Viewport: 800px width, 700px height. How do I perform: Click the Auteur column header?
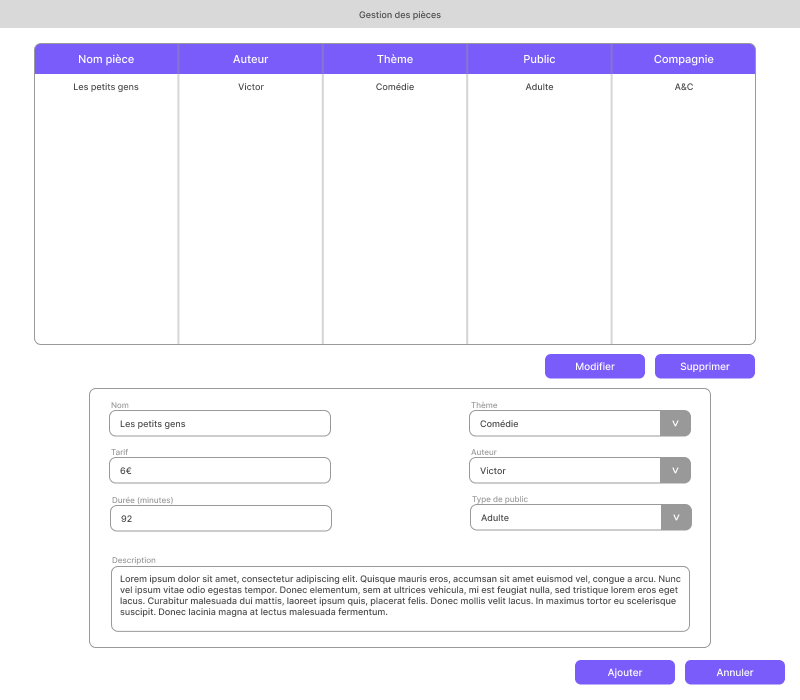click(x=250, y=59)
